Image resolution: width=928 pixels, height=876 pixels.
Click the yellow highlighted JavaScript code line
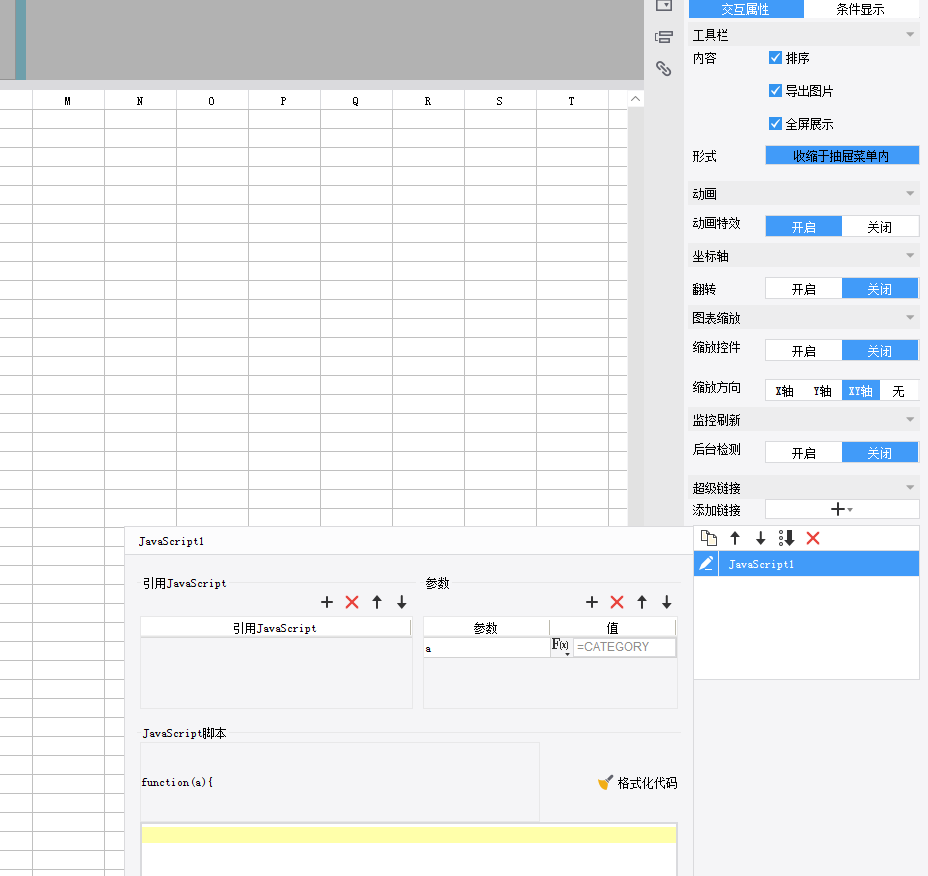click(408, 834)
